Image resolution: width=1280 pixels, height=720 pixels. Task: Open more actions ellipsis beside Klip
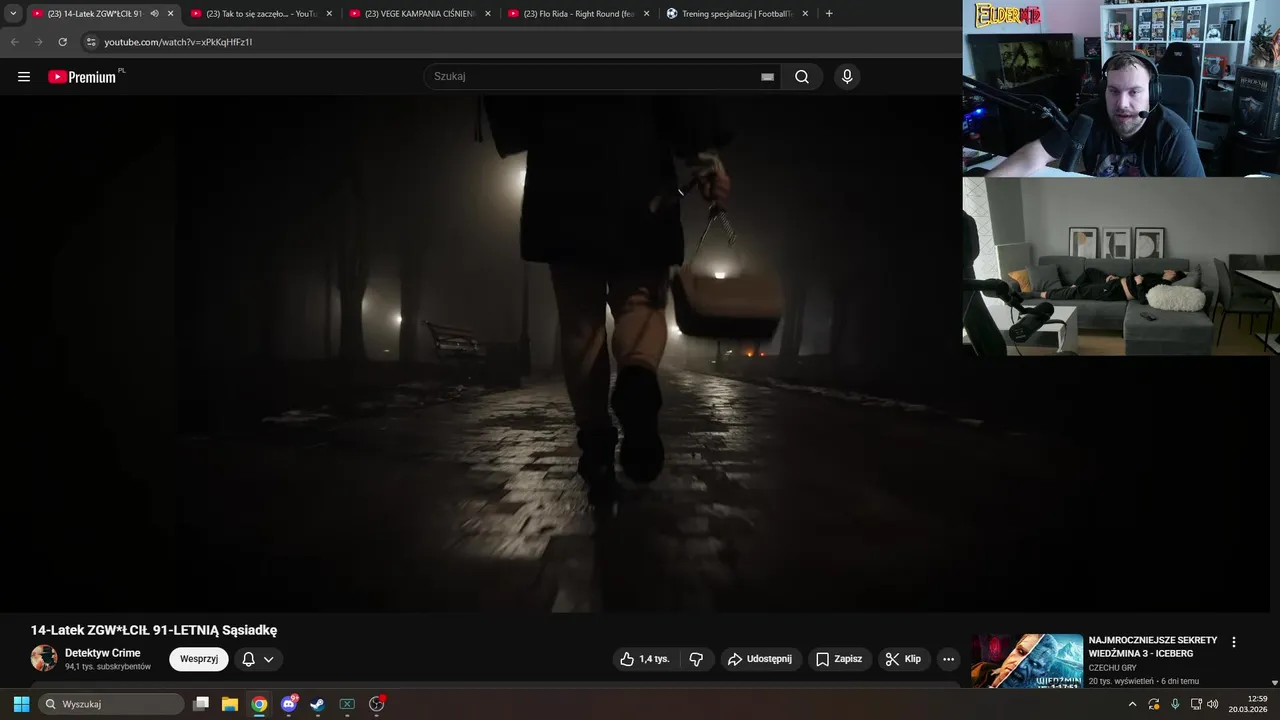(x=948, y=659)
